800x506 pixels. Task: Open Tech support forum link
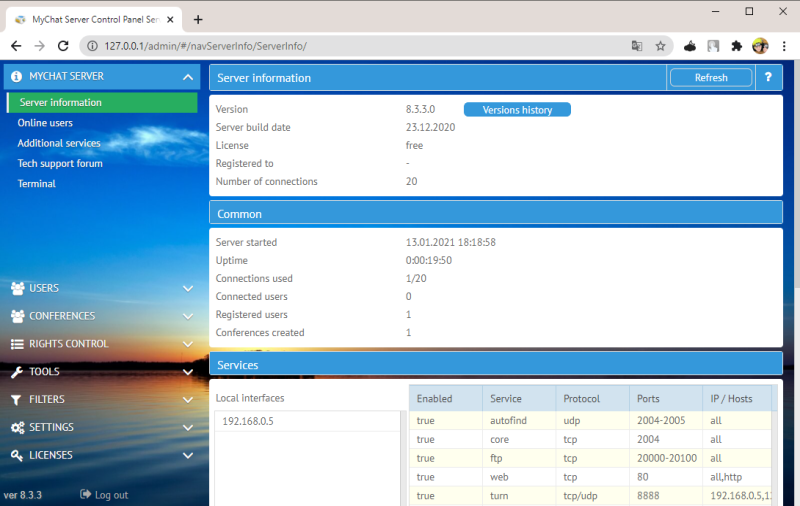pyautogui.click(x=60, y=164)
